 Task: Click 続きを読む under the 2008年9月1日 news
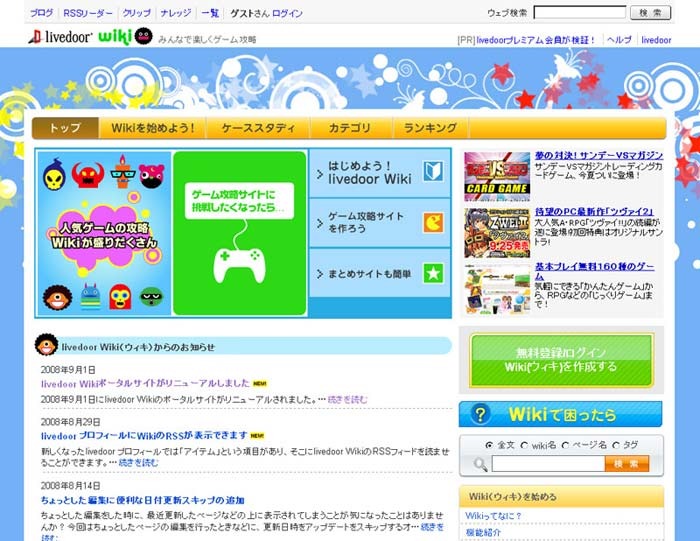(x=348, y=400)
